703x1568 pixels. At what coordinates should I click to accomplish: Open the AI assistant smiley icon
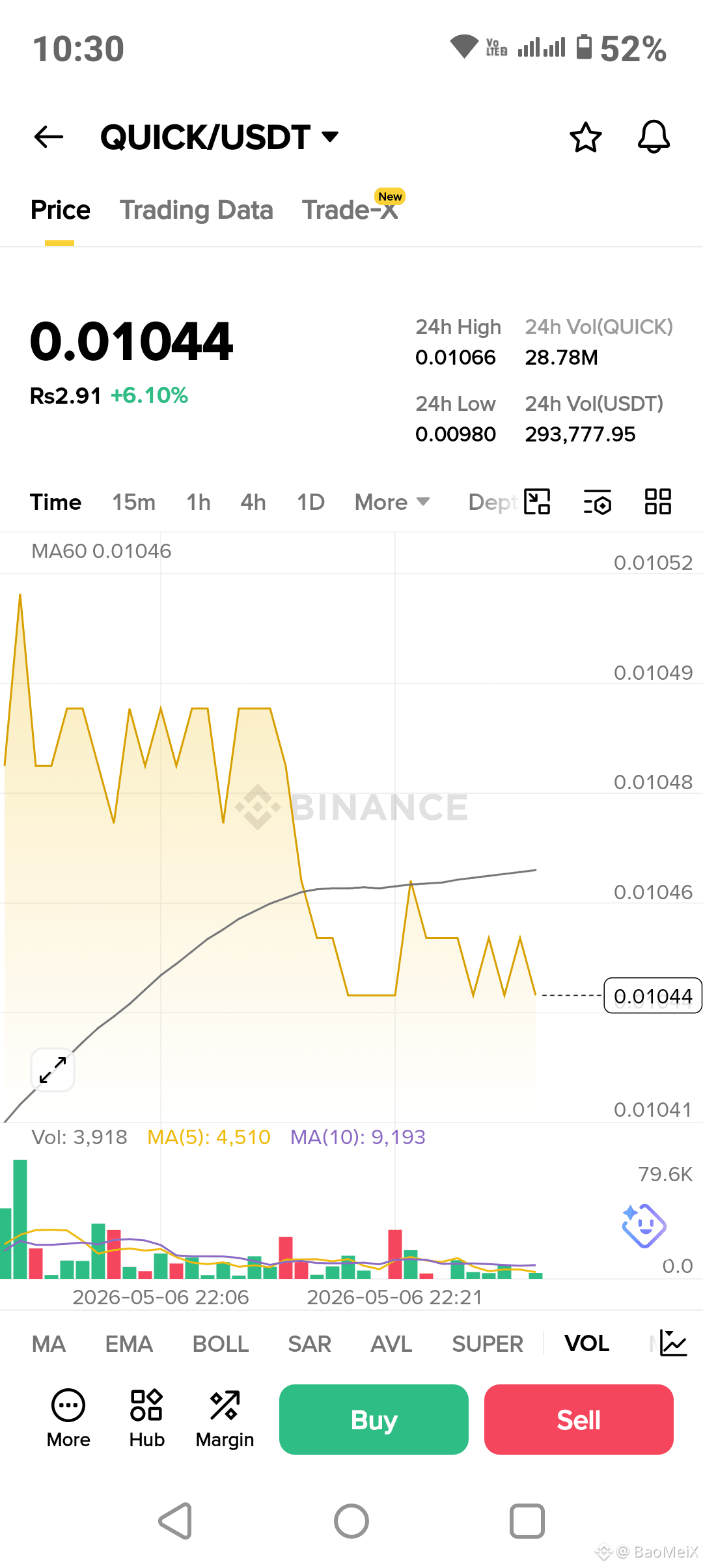[x=644, y=1225]
